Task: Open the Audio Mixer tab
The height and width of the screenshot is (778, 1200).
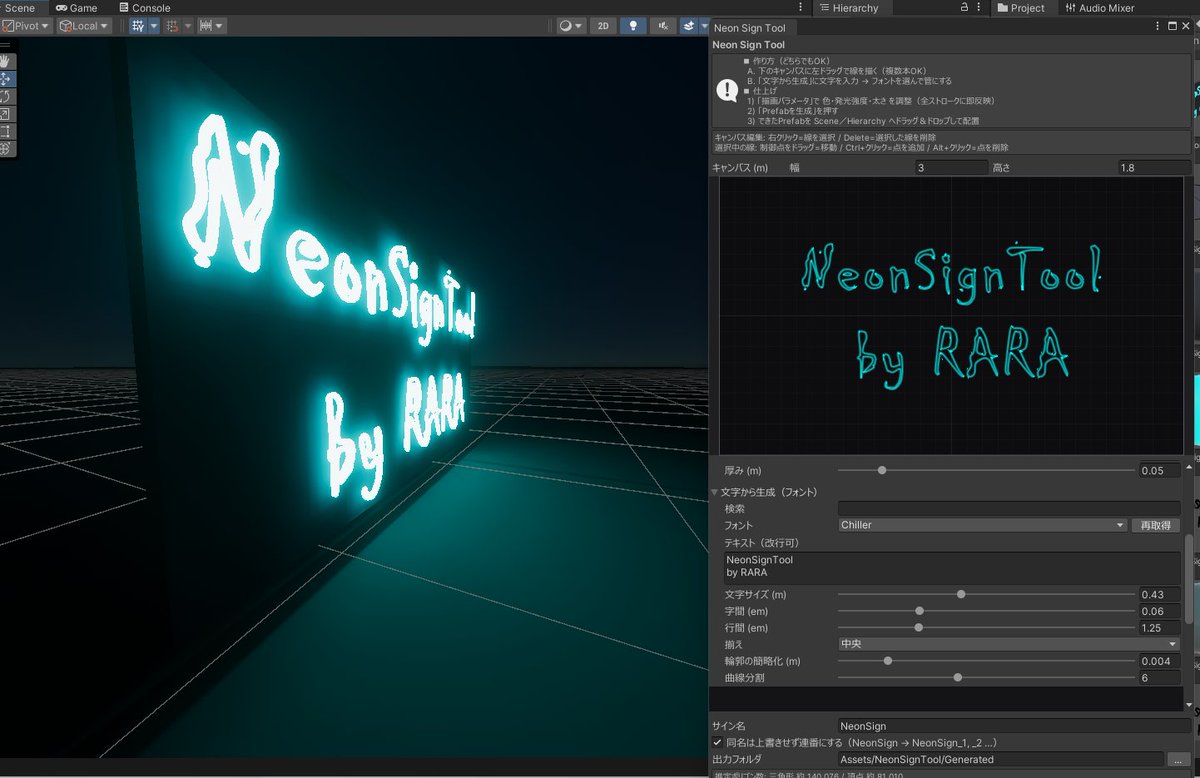Action: tap(1098, 8)
